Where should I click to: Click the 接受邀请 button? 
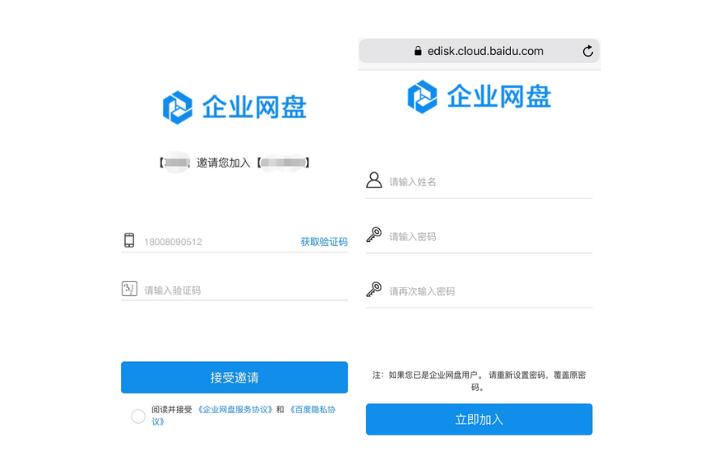point(234,377)
